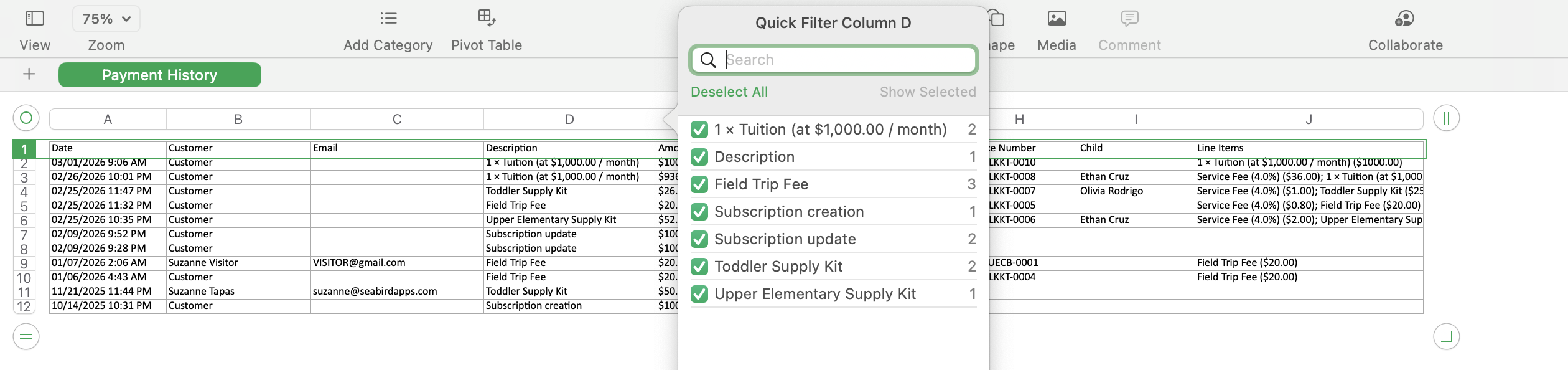Open the Media icon
Screen dimensions: 1568x370
click(x=1057, y=19)
